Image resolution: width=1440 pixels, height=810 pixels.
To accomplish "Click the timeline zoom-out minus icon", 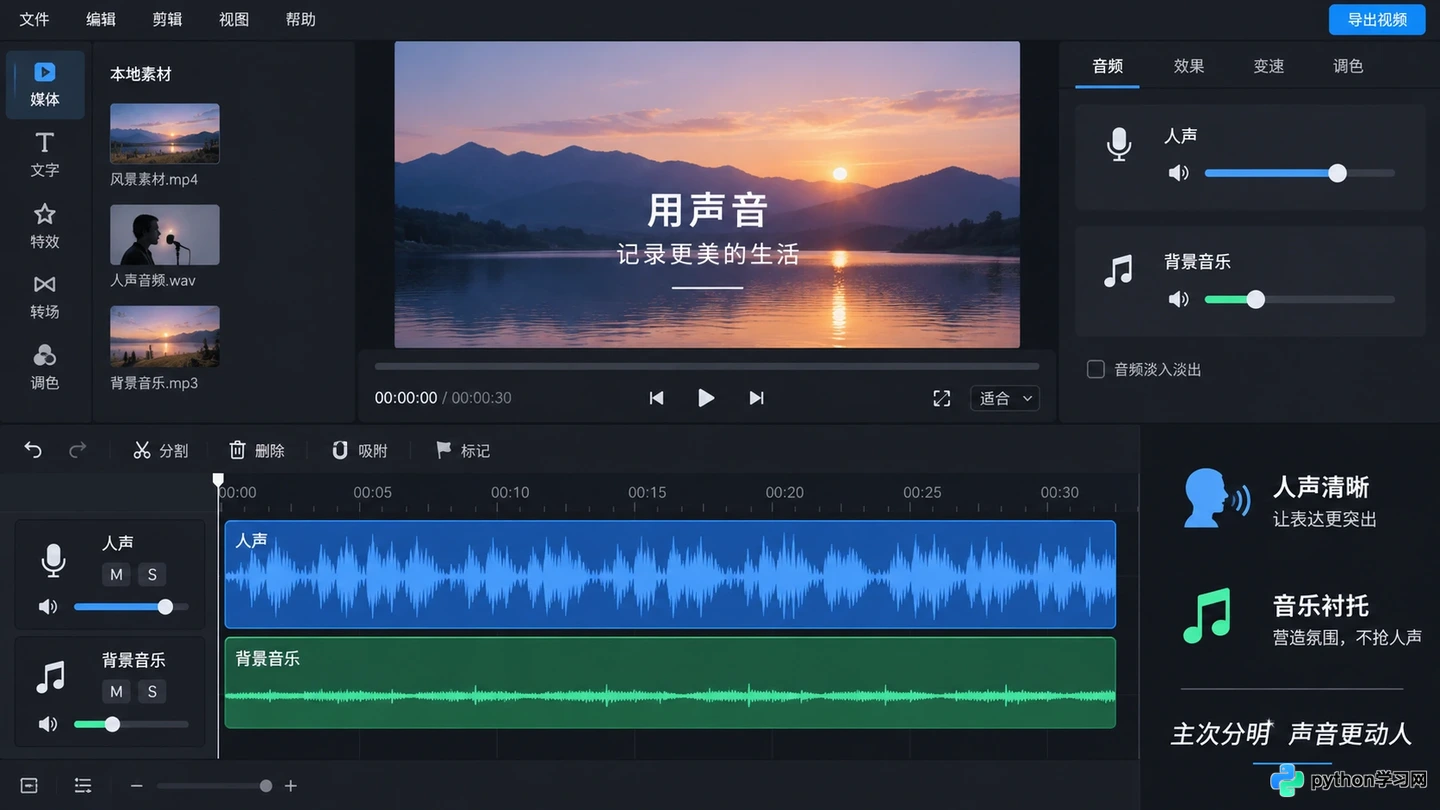I will point(137,786).
